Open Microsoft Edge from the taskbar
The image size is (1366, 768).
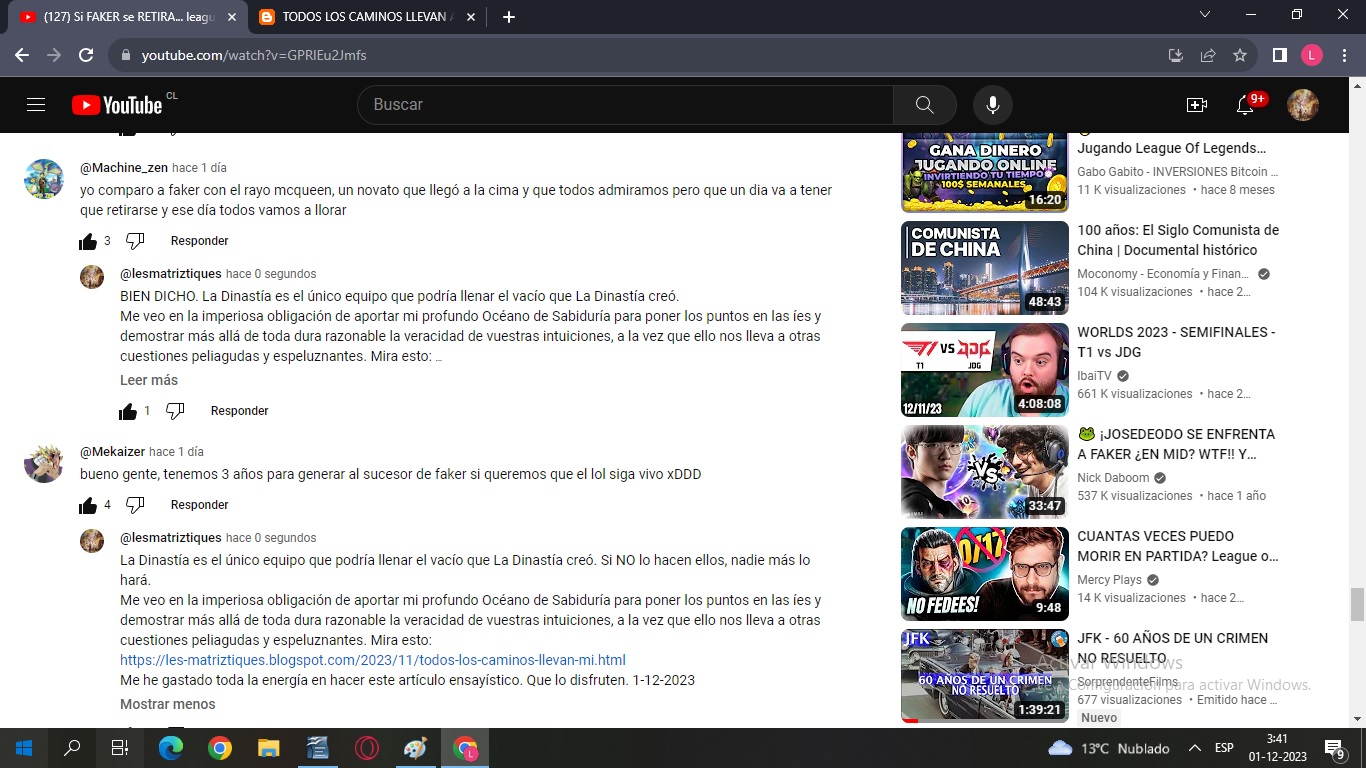coord(171,748)
